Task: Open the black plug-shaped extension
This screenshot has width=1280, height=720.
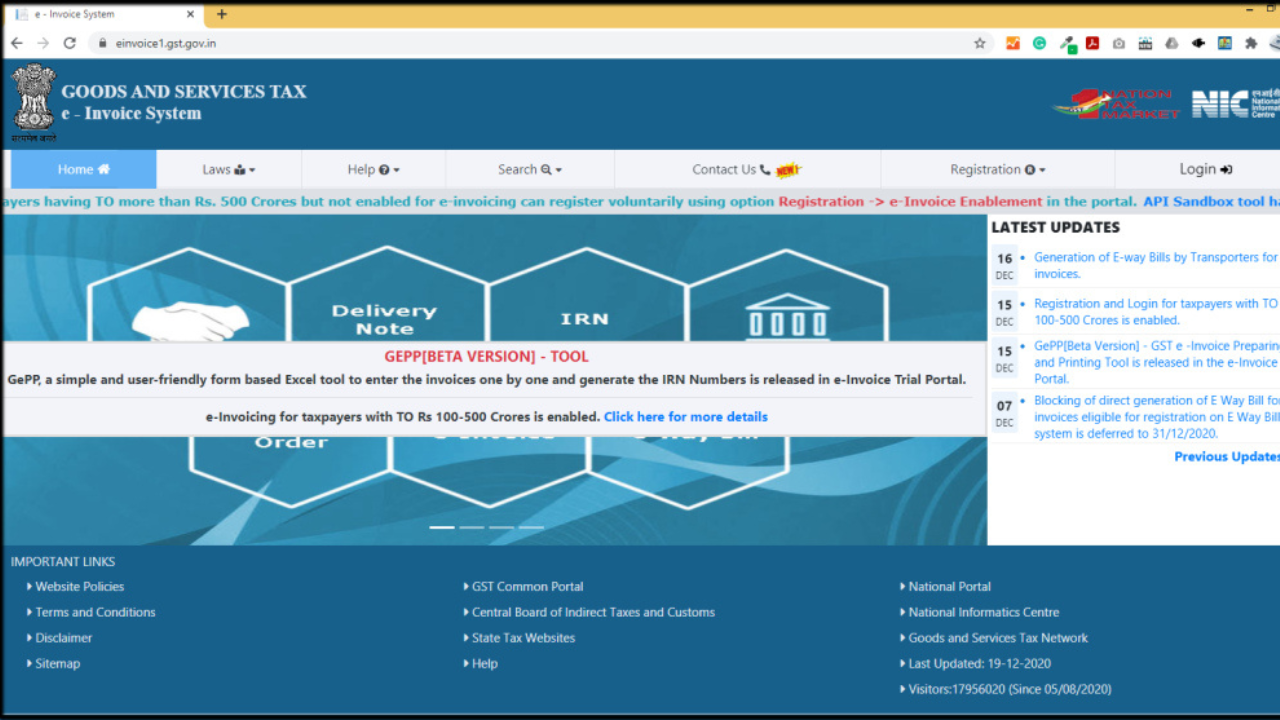Action: point(1198,43)
